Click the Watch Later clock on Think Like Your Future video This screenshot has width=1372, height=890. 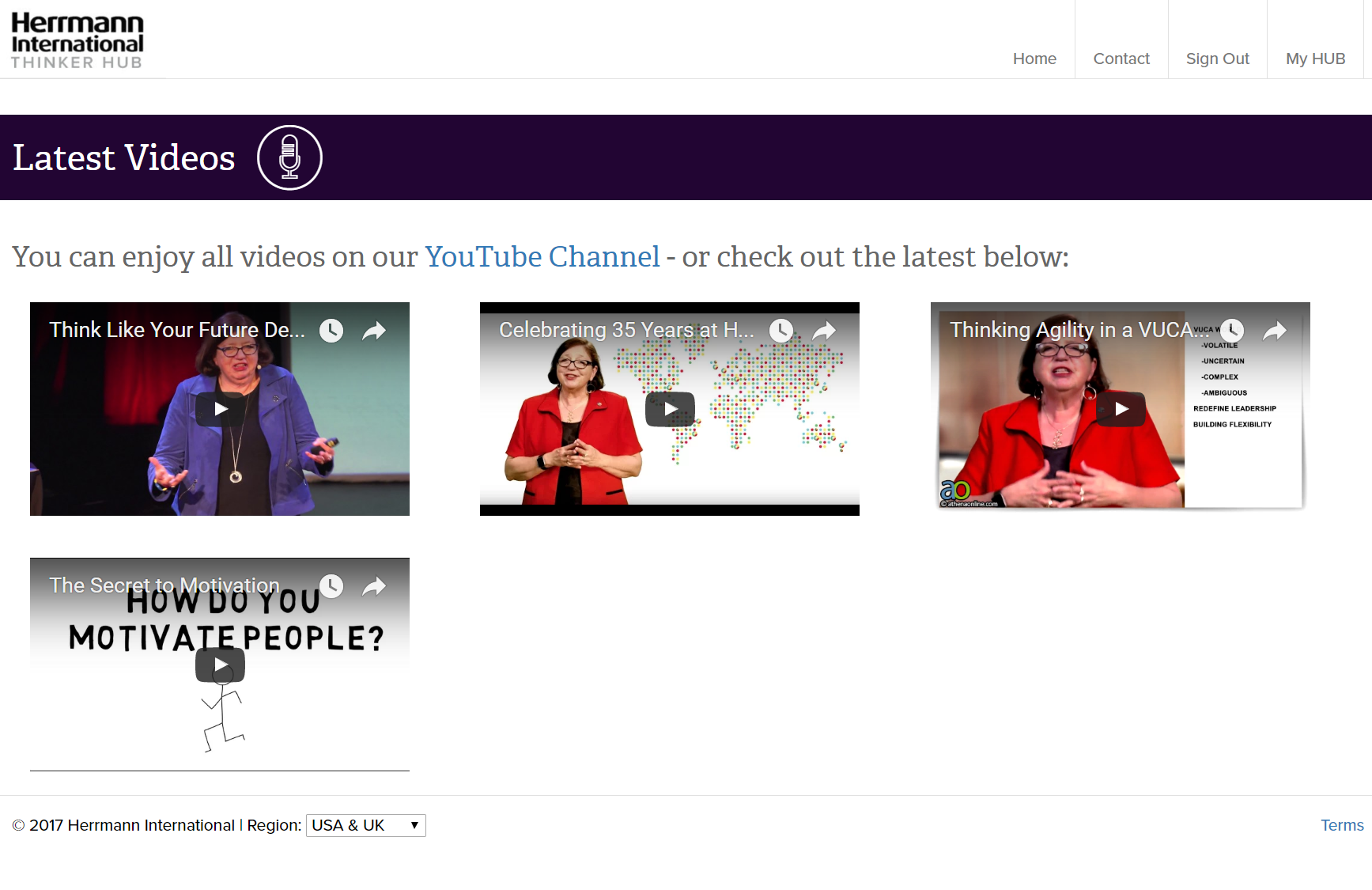pyautogui.click(x=331, y=331)
